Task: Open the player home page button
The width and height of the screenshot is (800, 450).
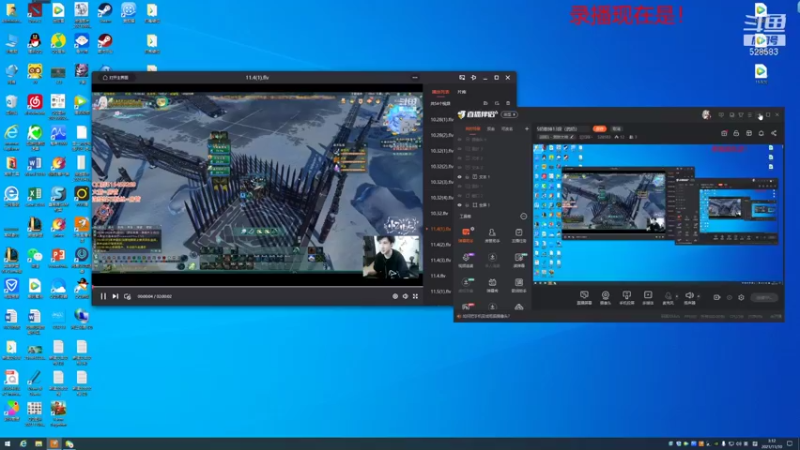Action: 116,78
